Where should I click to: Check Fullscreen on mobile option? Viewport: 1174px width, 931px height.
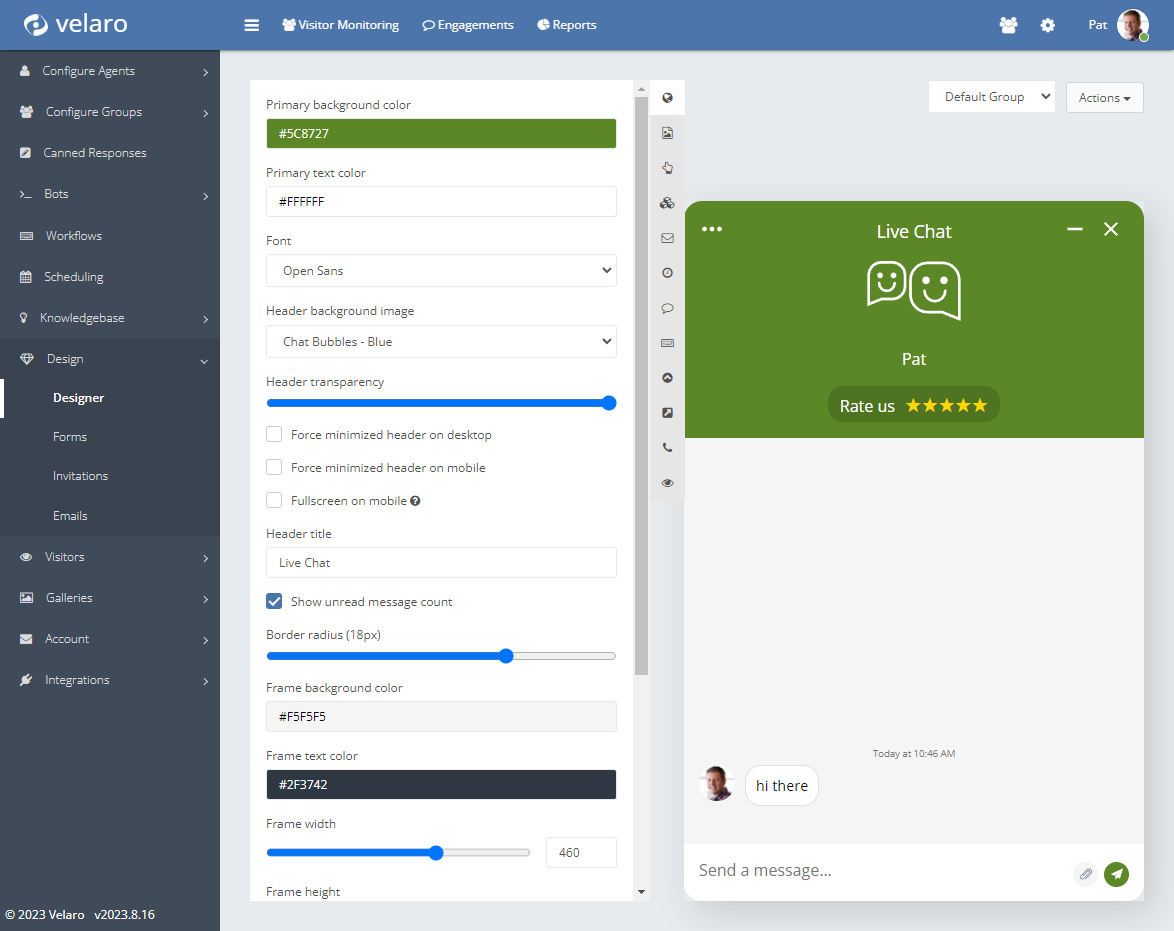coord(274,501)
